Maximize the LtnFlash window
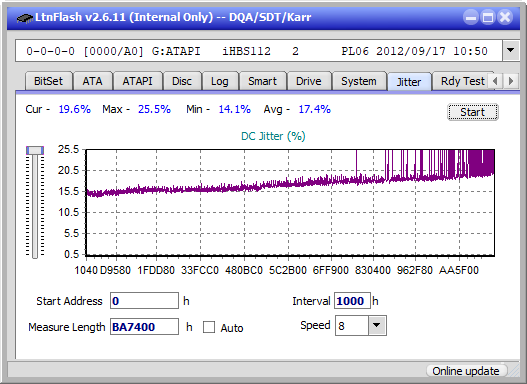The width and height of the screenshot is (527, 384). pos(488,17)
